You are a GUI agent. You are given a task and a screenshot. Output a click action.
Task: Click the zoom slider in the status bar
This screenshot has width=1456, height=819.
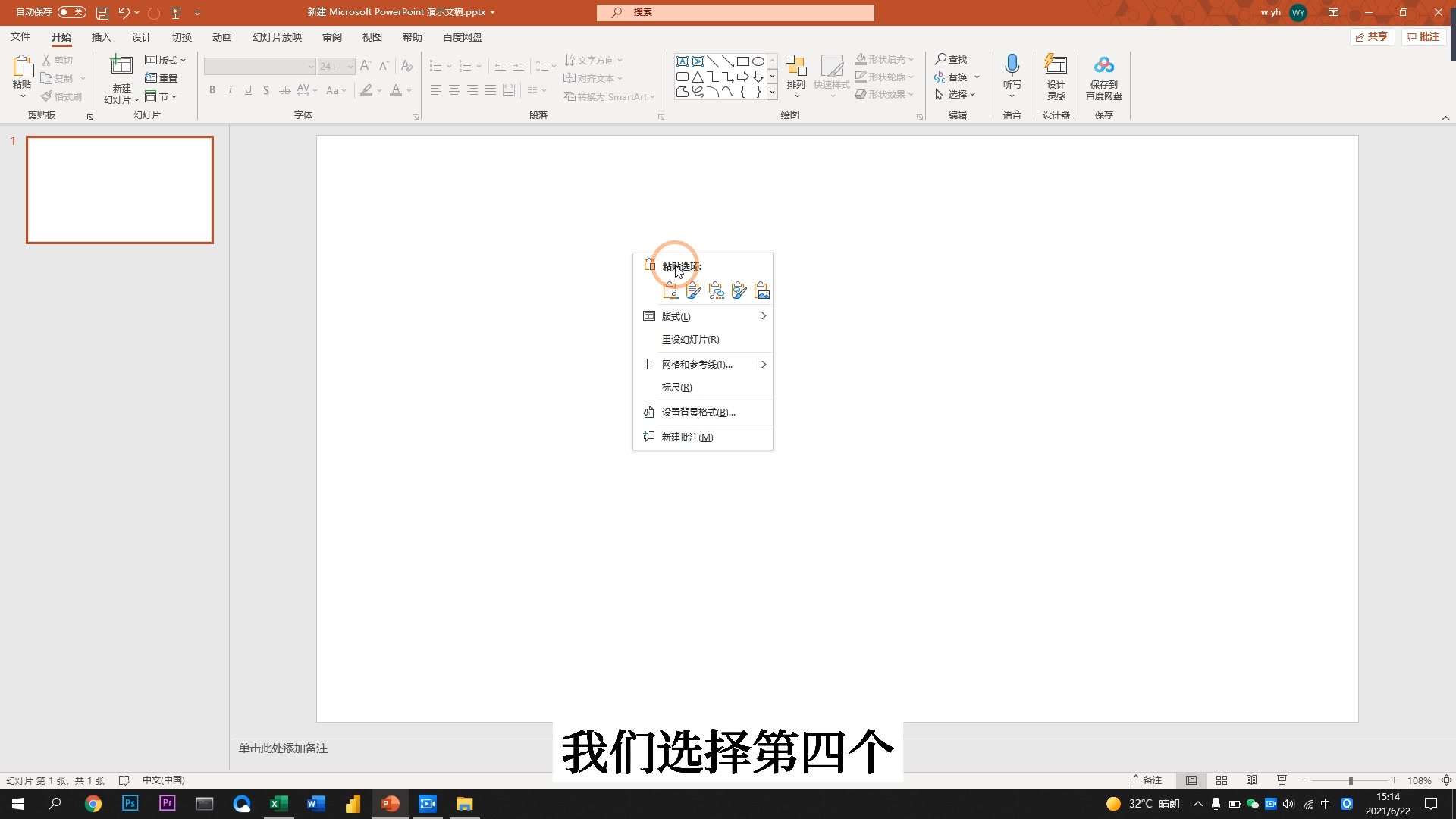point(1350,780)
